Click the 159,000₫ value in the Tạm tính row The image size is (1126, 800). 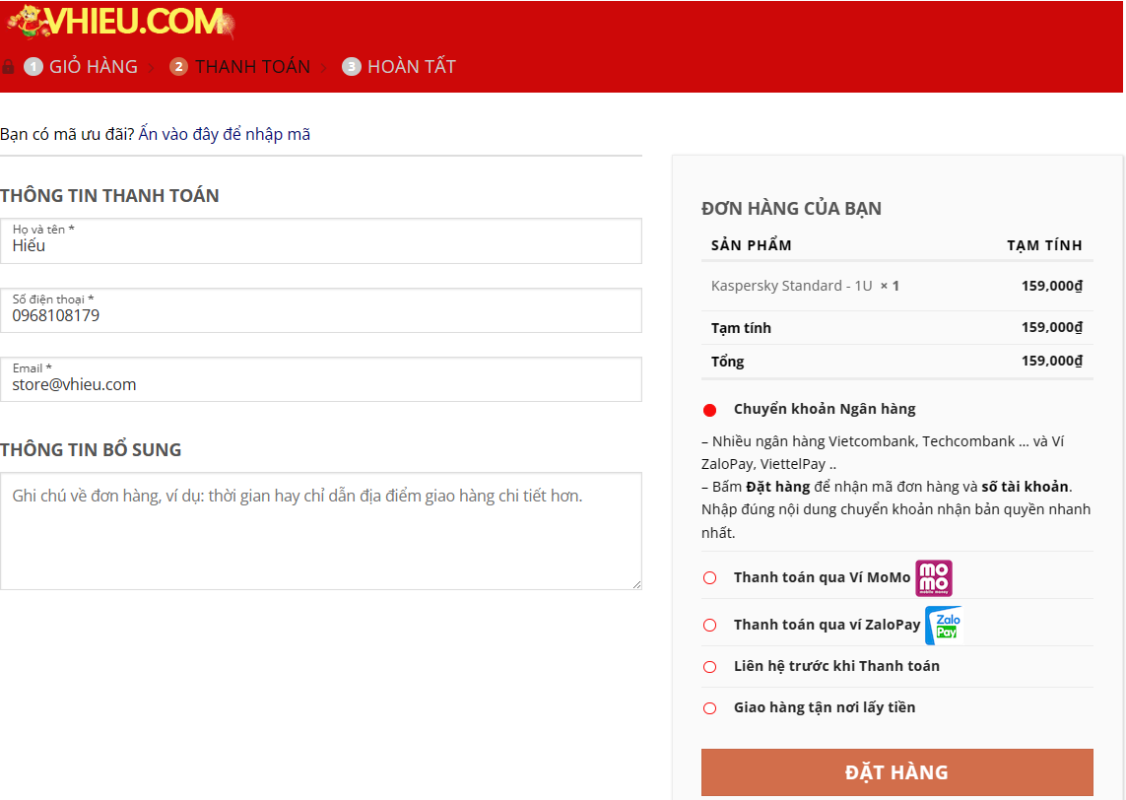coord(1052,327)
